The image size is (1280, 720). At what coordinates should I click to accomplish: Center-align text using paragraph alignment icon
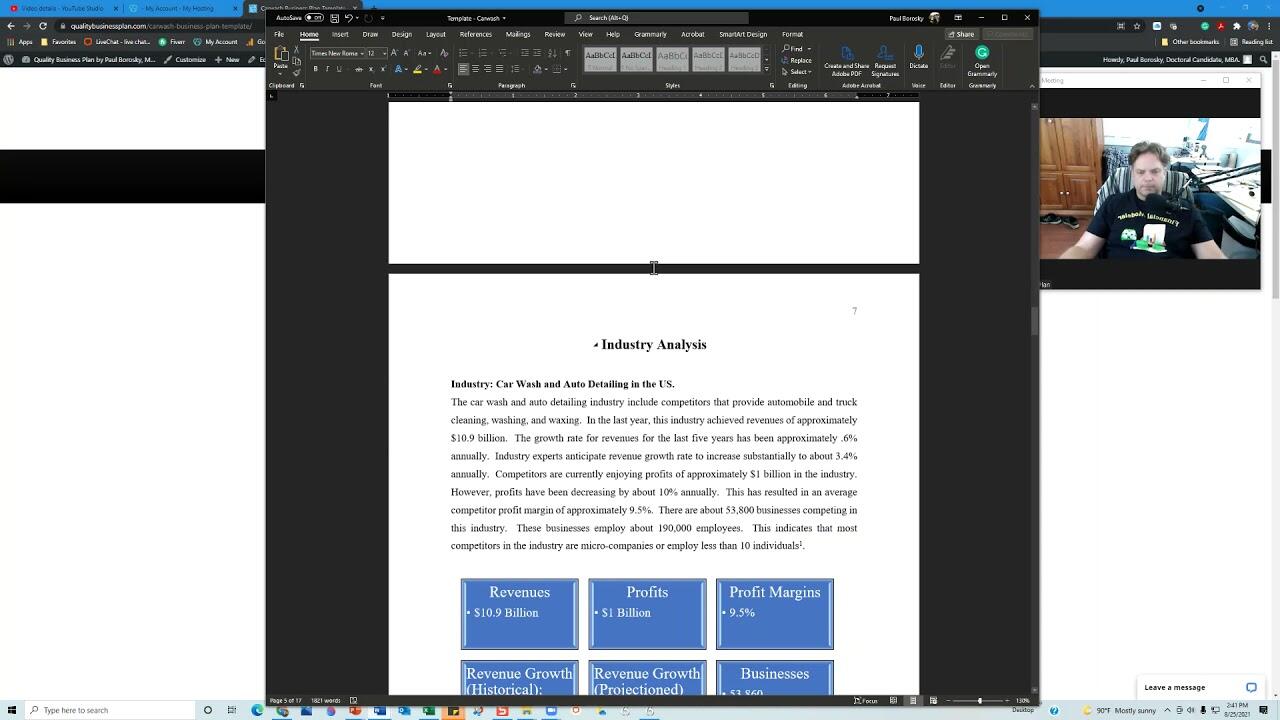click(x=475, y=69)
